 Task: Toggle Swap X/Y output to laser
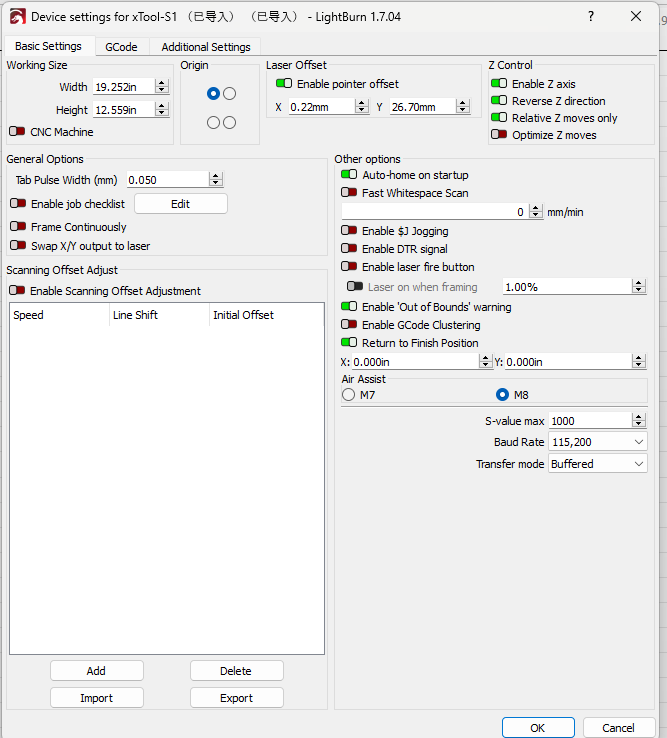(18, 245)
